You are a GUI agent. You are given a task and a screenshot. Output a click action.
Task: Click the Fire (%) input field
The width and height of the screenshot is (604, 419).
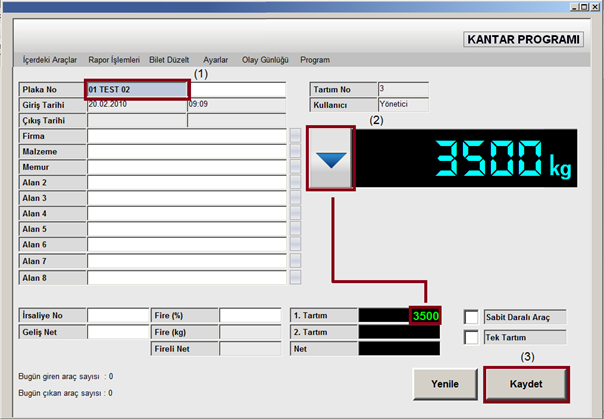(250, 315)
